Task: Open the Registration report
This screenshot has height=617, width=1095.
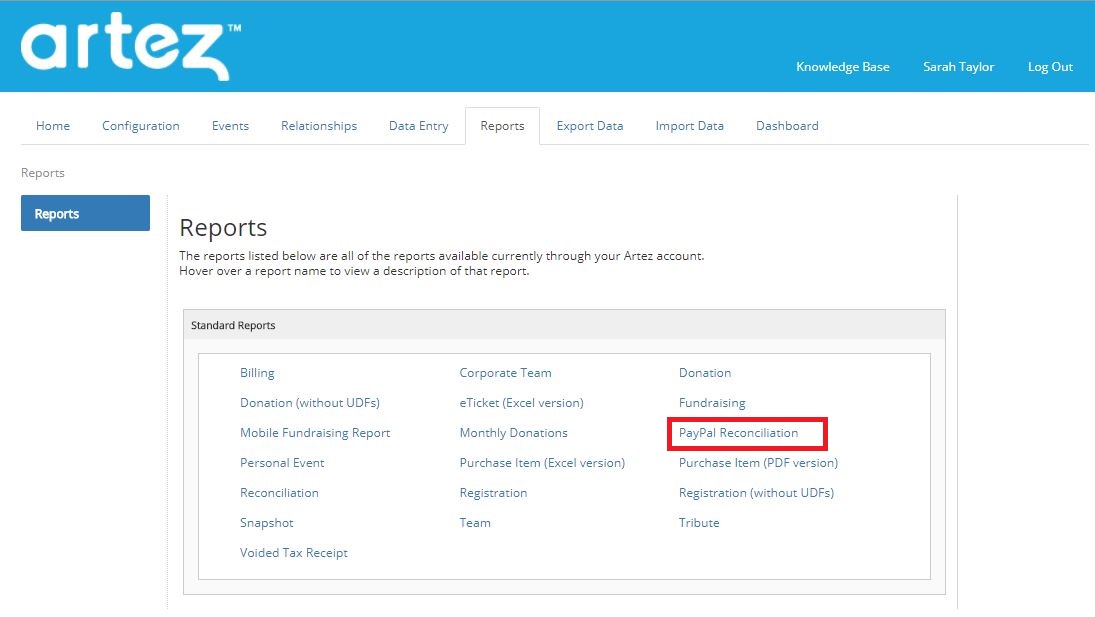Action: coord(493,493)
